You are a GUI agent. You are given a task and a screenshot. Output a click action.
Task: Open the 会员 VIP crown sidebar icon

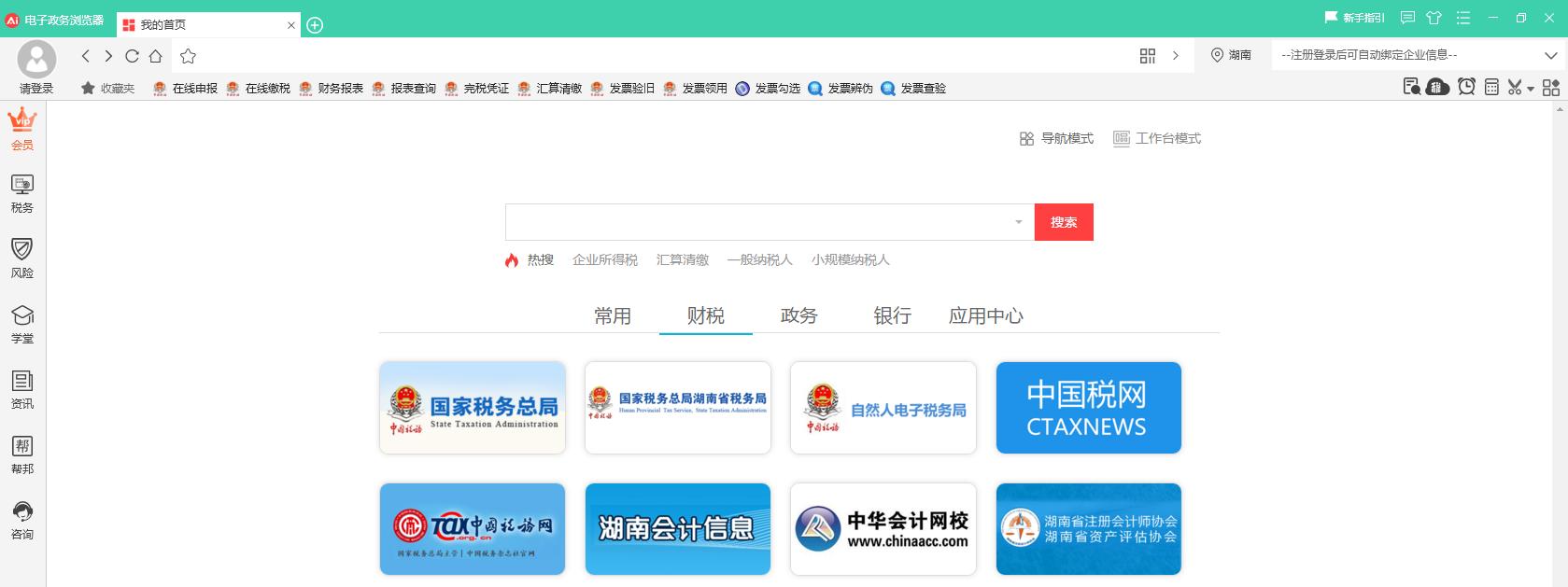tap(22, 129)
